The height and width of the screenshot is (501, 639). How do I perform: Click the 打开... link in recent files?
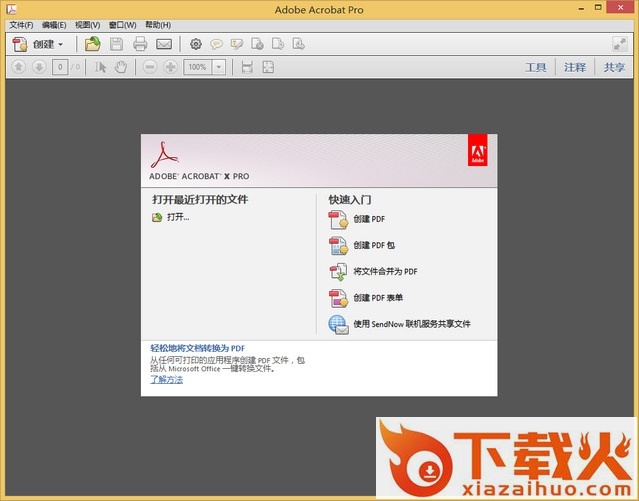point(178,217)
